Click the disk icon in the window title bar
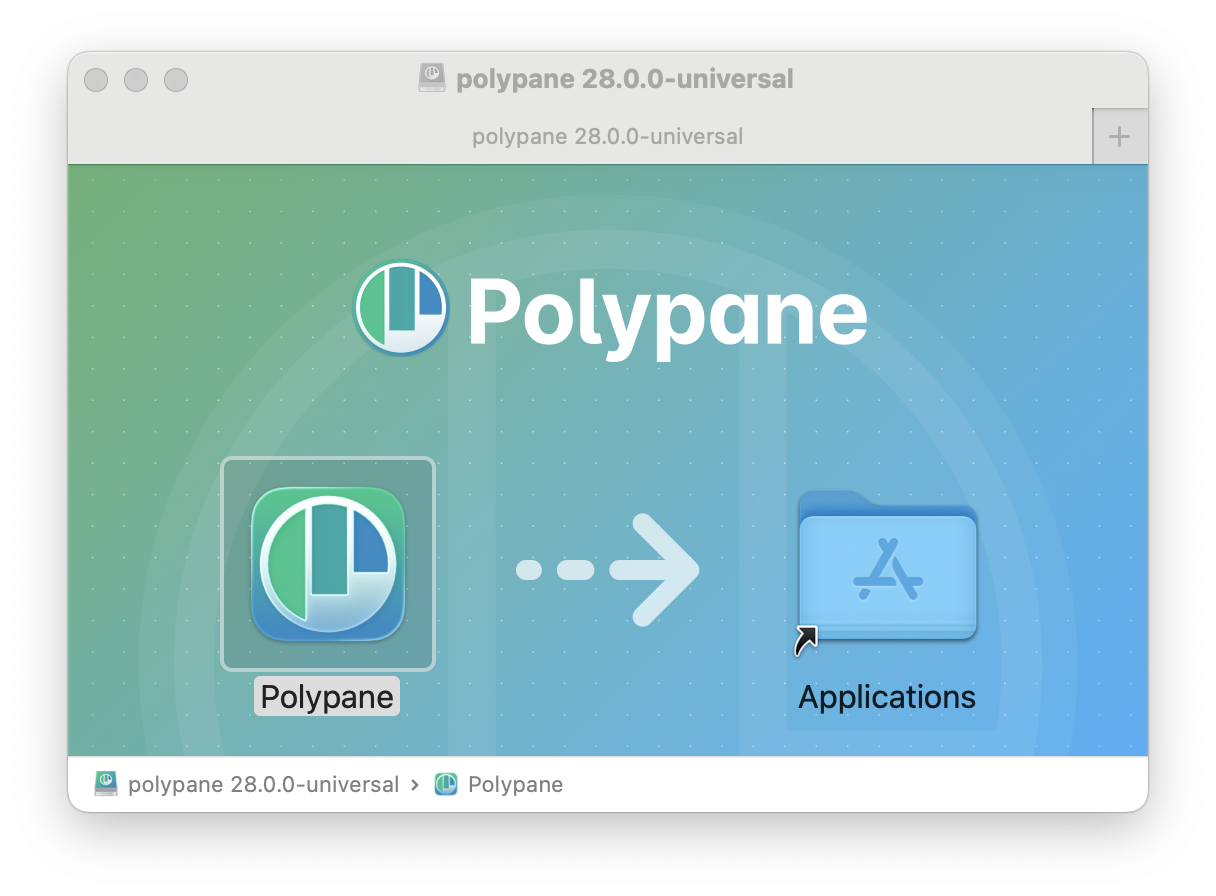This screenshot has width=1216, height=896. tap(431, 77)
